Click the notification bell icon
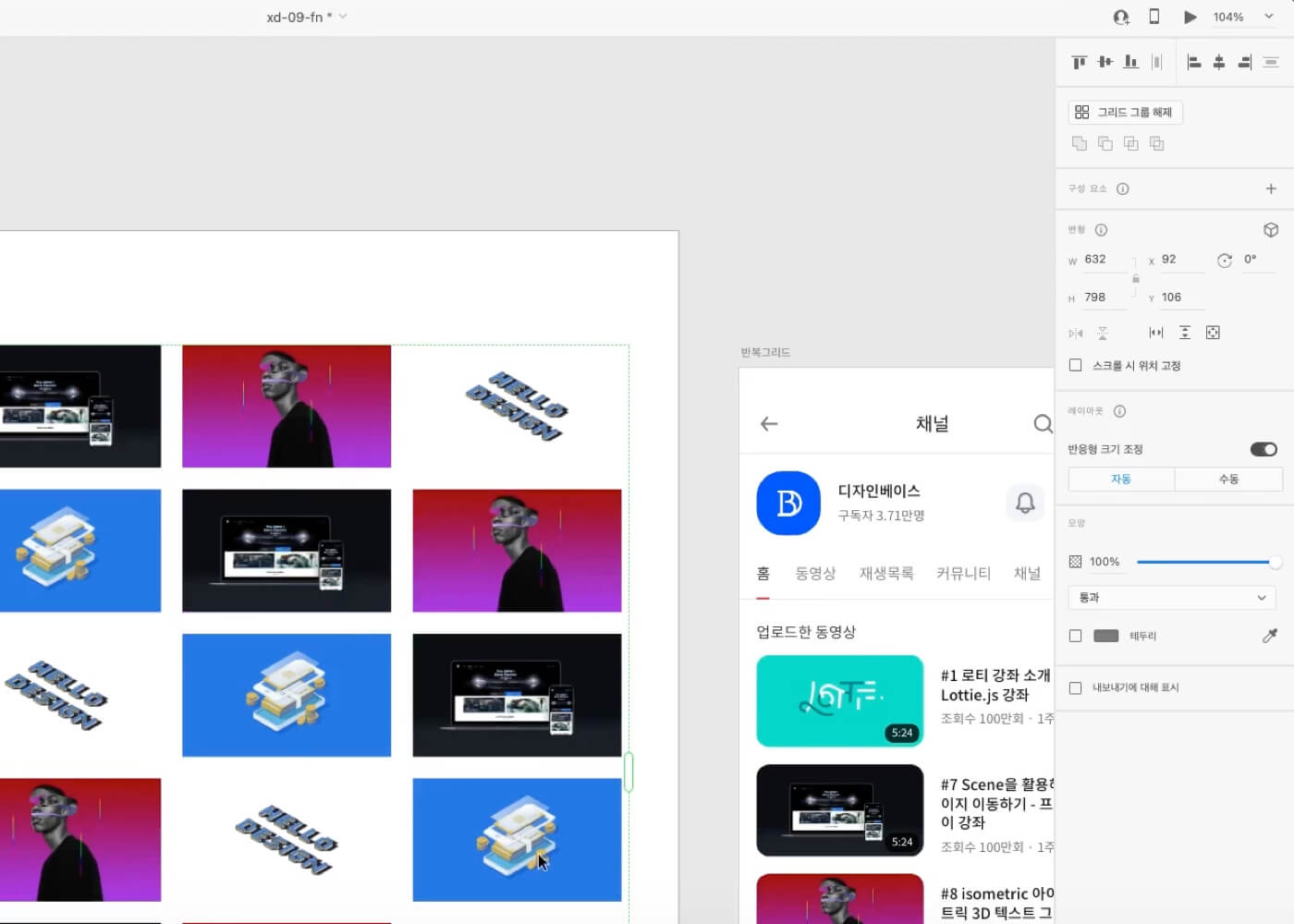The image size is (1294, 924). (1025, 503)
